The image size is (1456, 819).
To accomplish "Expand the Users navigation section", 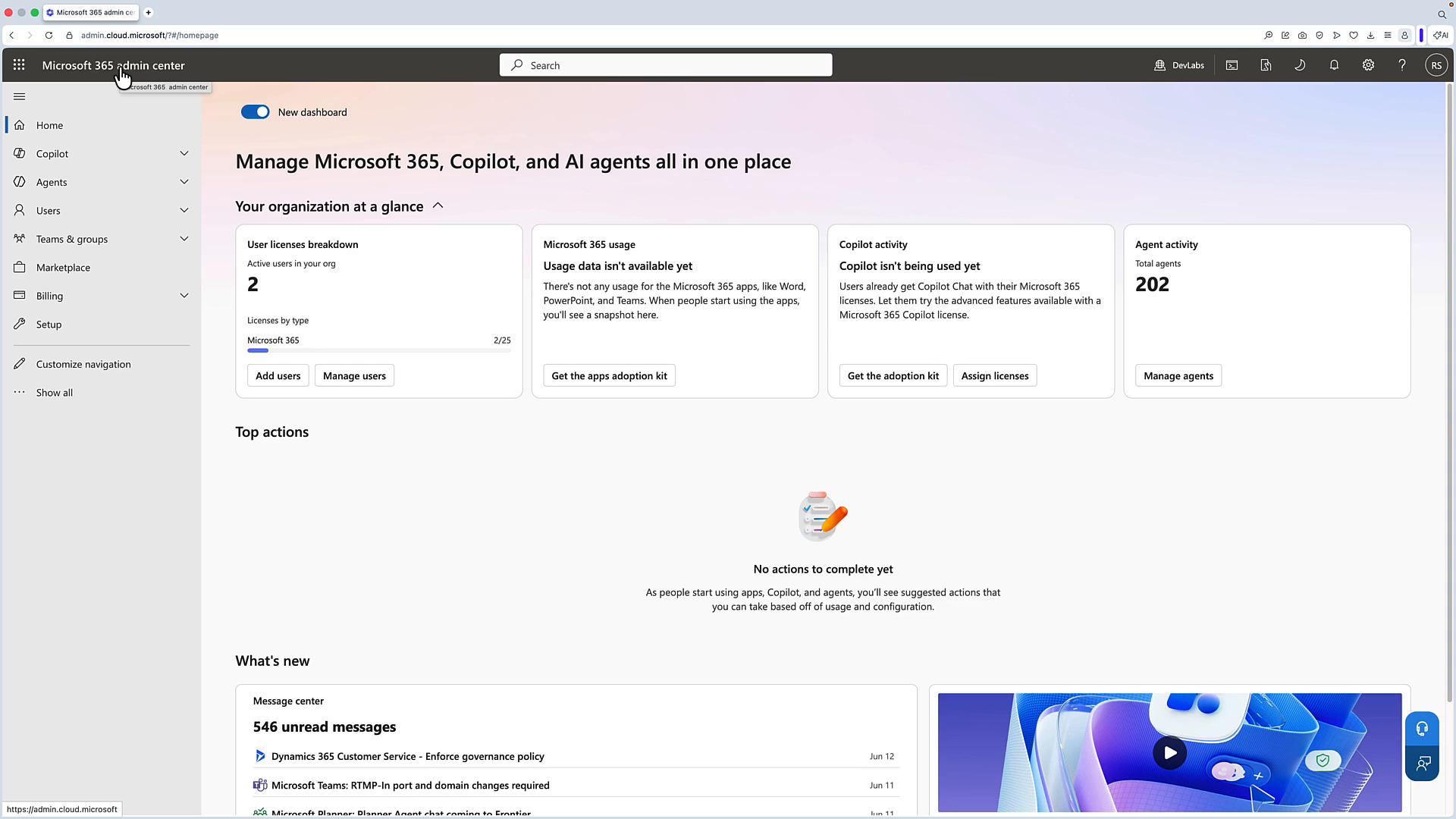I will (x=184, y=210).
